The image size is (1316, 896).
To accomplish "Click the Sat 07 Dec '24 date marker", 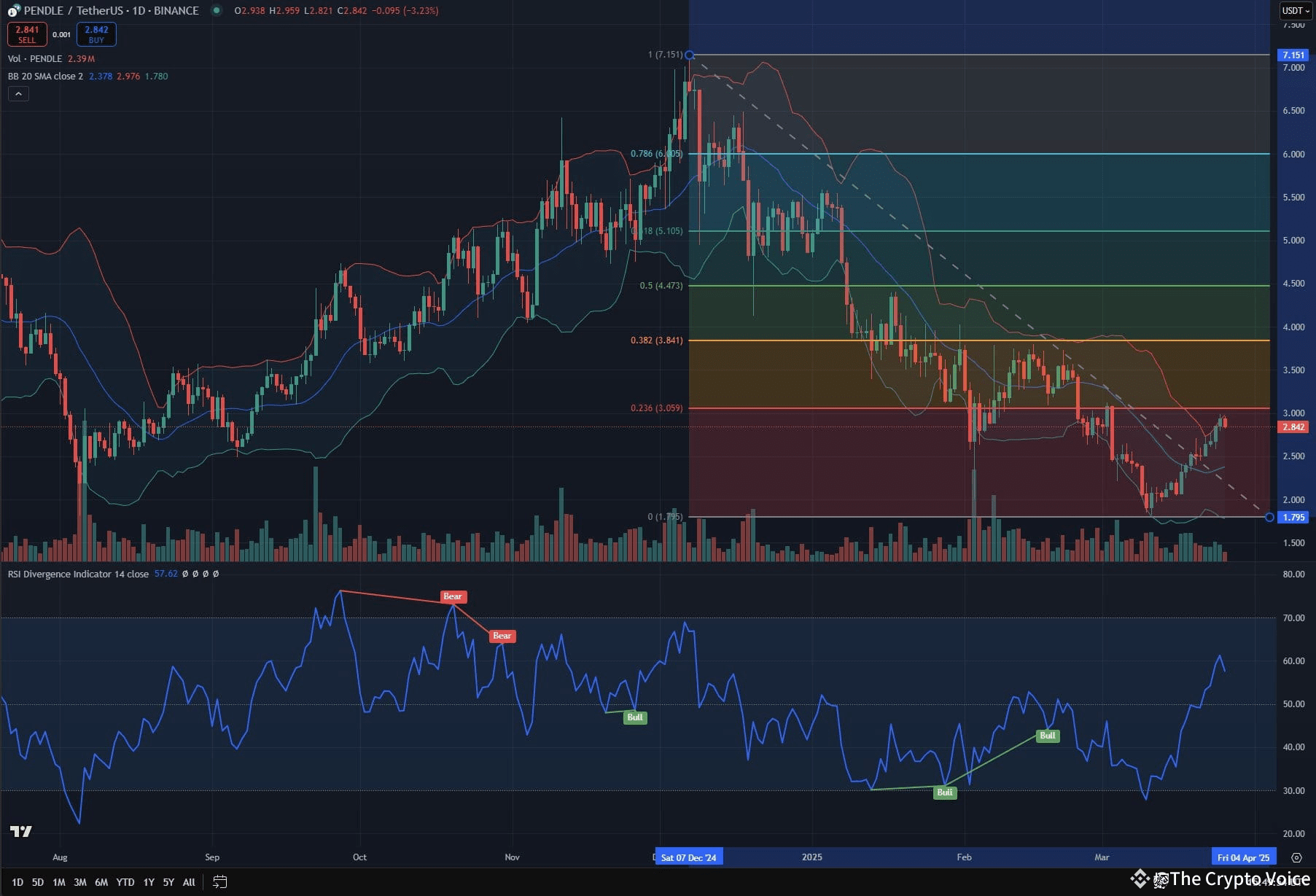I will coord(688,857).
